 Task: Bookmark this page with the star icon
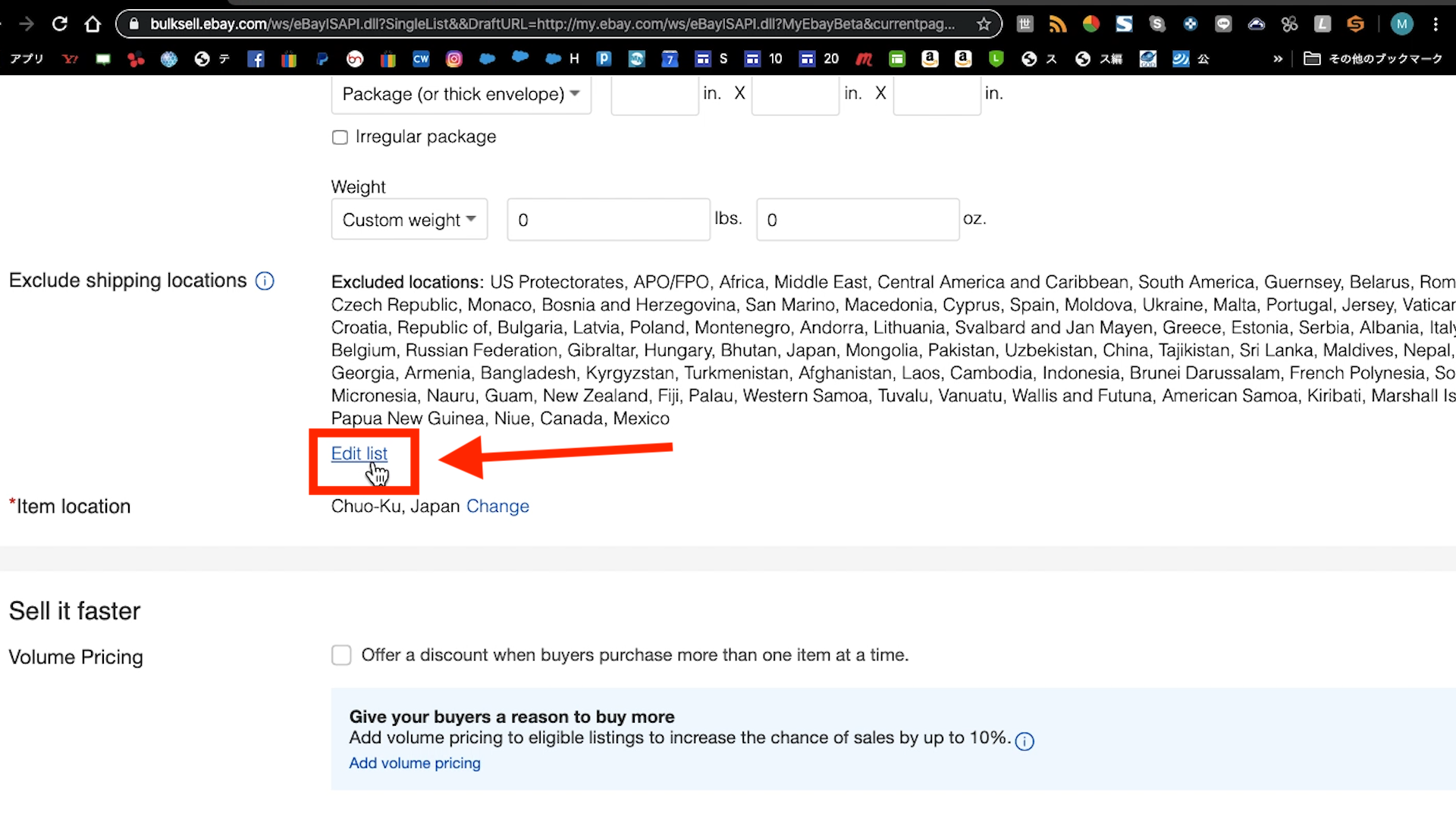984,24
